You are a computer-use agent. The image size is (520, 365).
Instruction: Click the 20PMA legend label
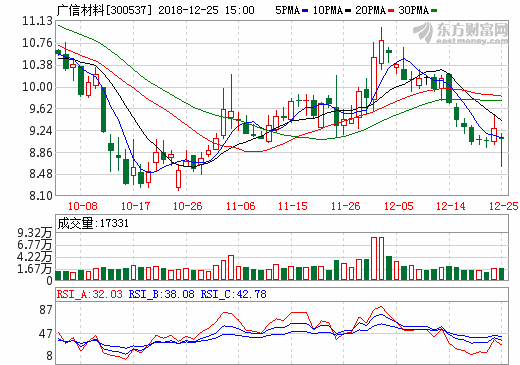point(370,10)
